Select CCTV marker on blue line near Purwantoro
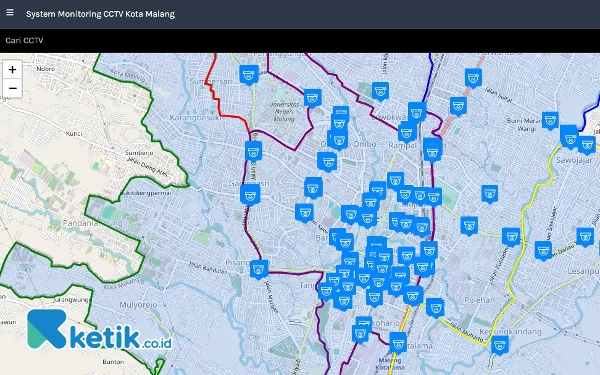Screen dimensions: 600x375 (x=417, y=112)
